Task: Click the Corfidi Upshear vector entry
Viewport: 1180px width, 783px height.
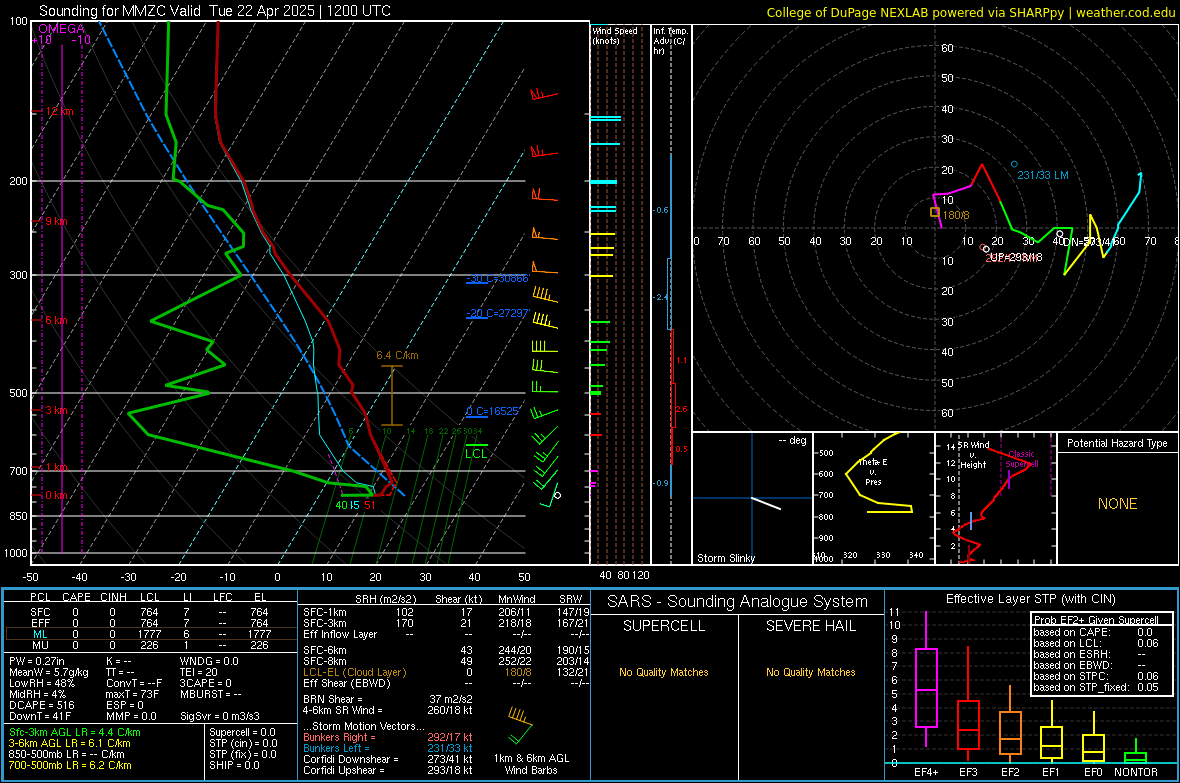Action: [x=388, y=770]
